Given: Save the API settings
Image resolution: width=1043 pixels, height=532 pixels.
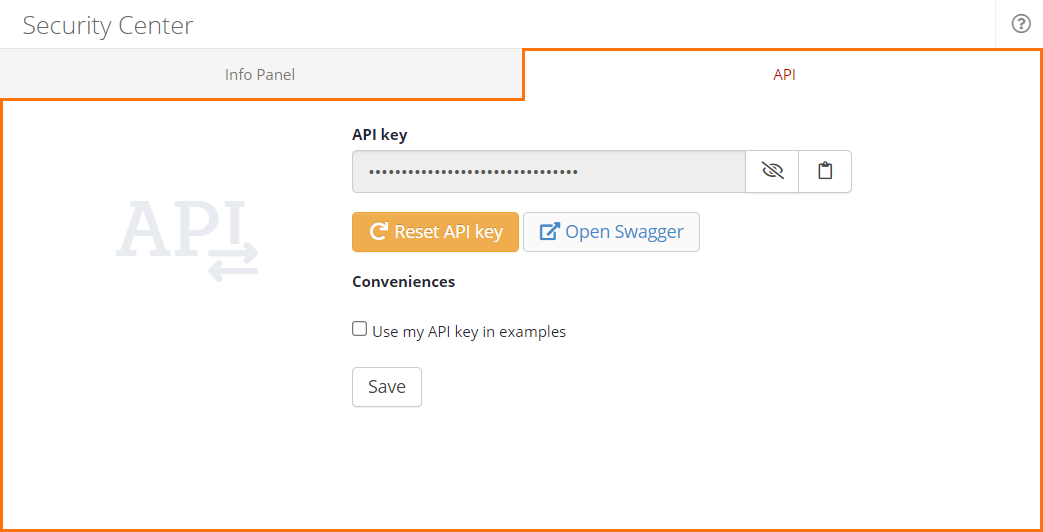Looking at the screenshot, I should 387,387.
